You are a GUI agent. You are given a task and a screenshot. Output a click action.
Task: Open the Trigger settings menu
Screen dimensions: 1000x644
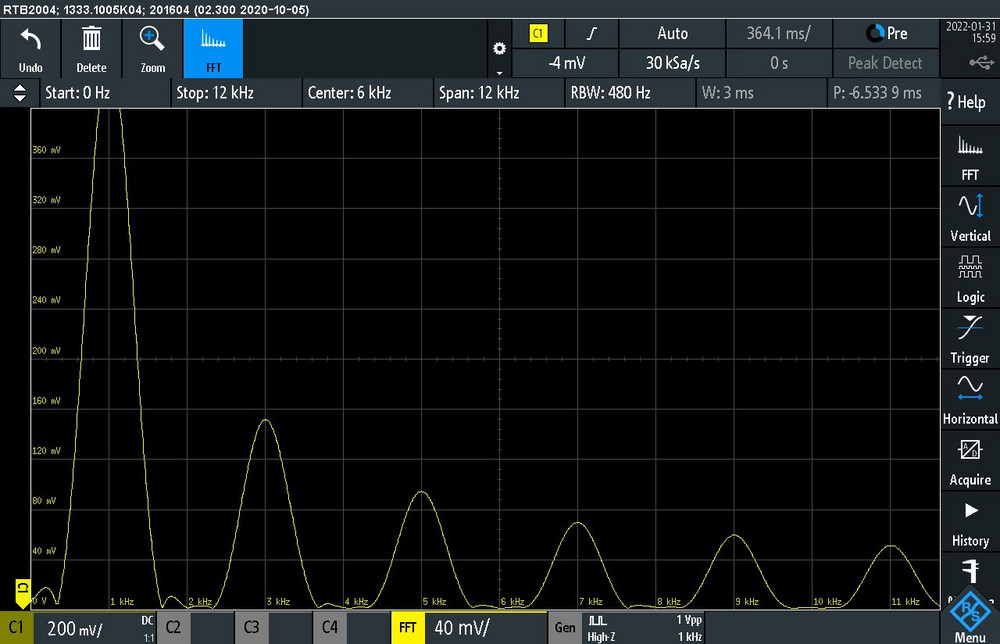[970, 340]
